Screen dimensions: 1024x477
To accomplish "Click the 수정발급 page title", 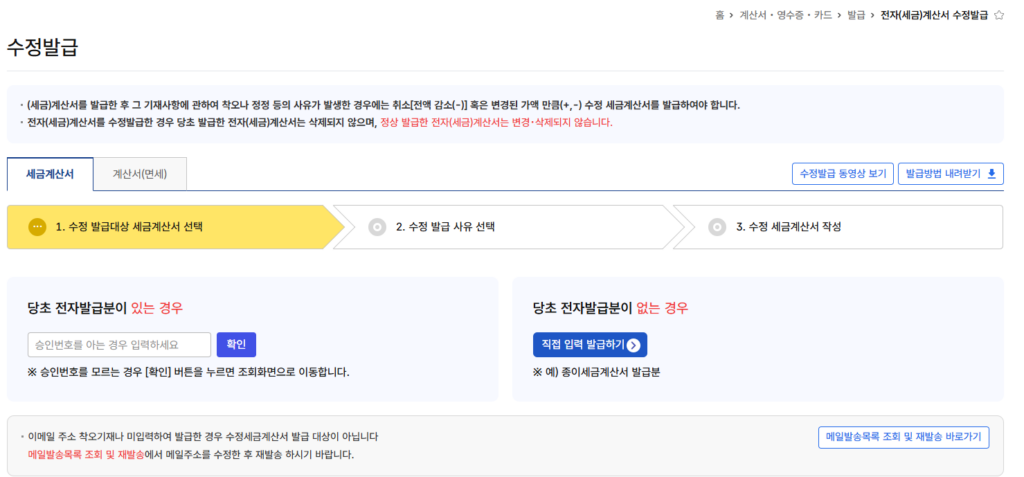I will (42, 47).
